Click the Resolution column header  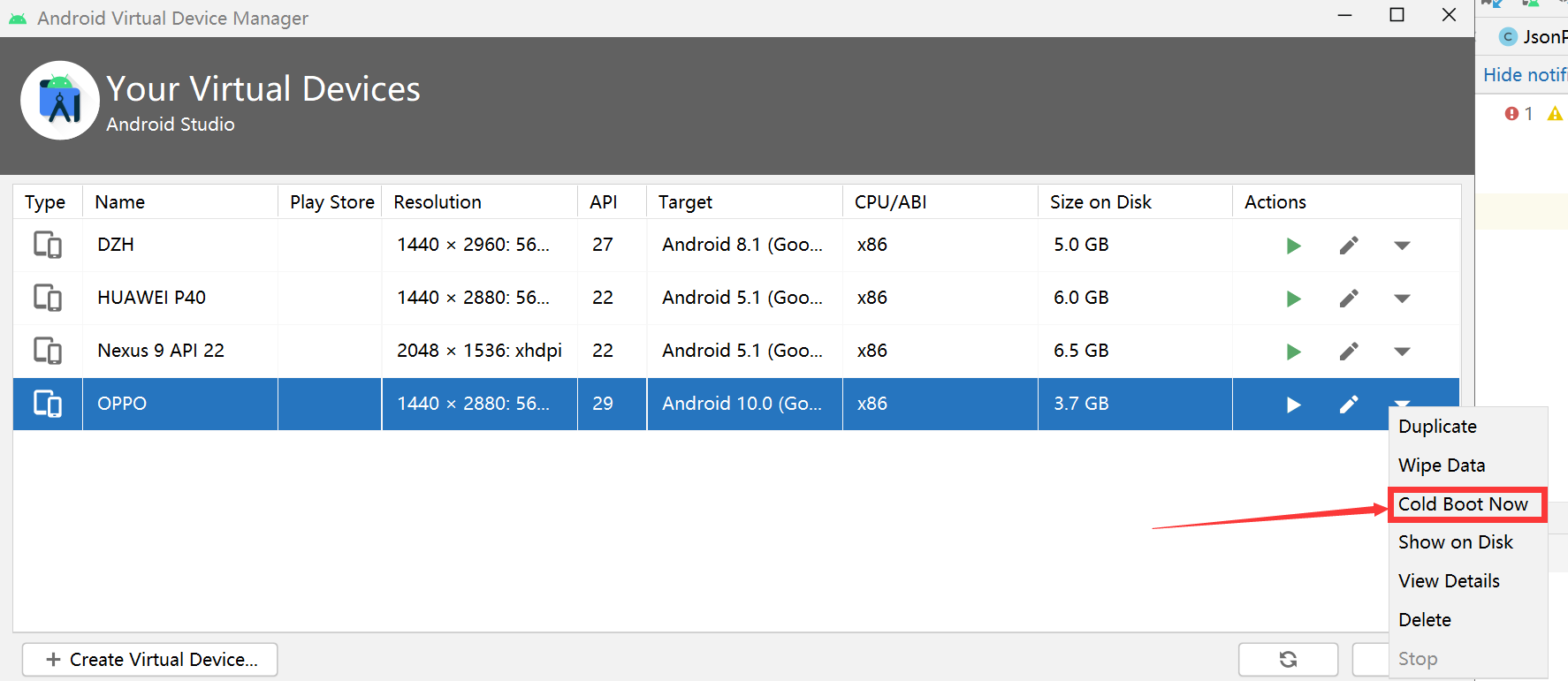[x=480, y=202]
